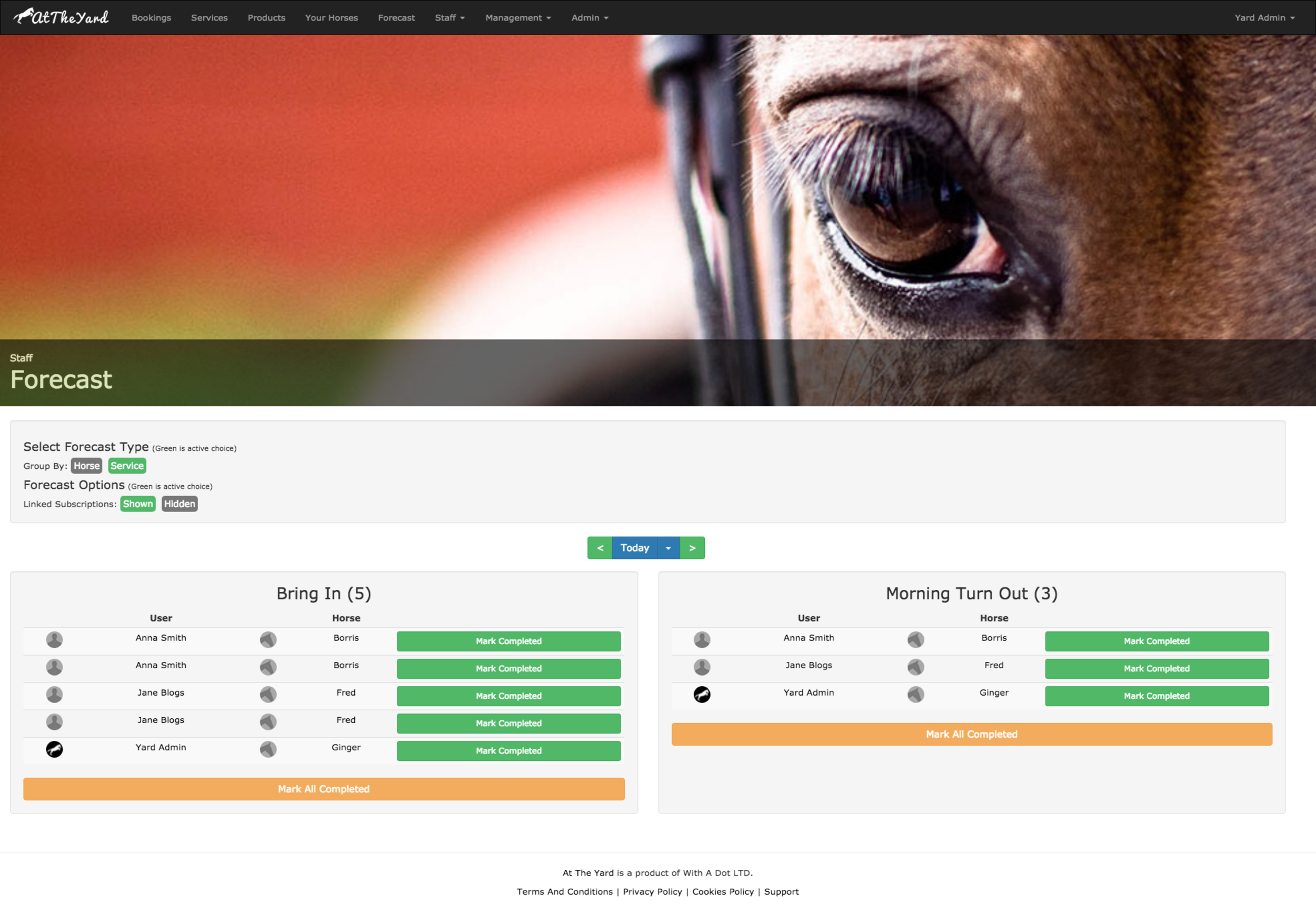Click Yard Admin name in Bring In table
The width and height of the screenshot is (1316, 904).
[161, 748]
